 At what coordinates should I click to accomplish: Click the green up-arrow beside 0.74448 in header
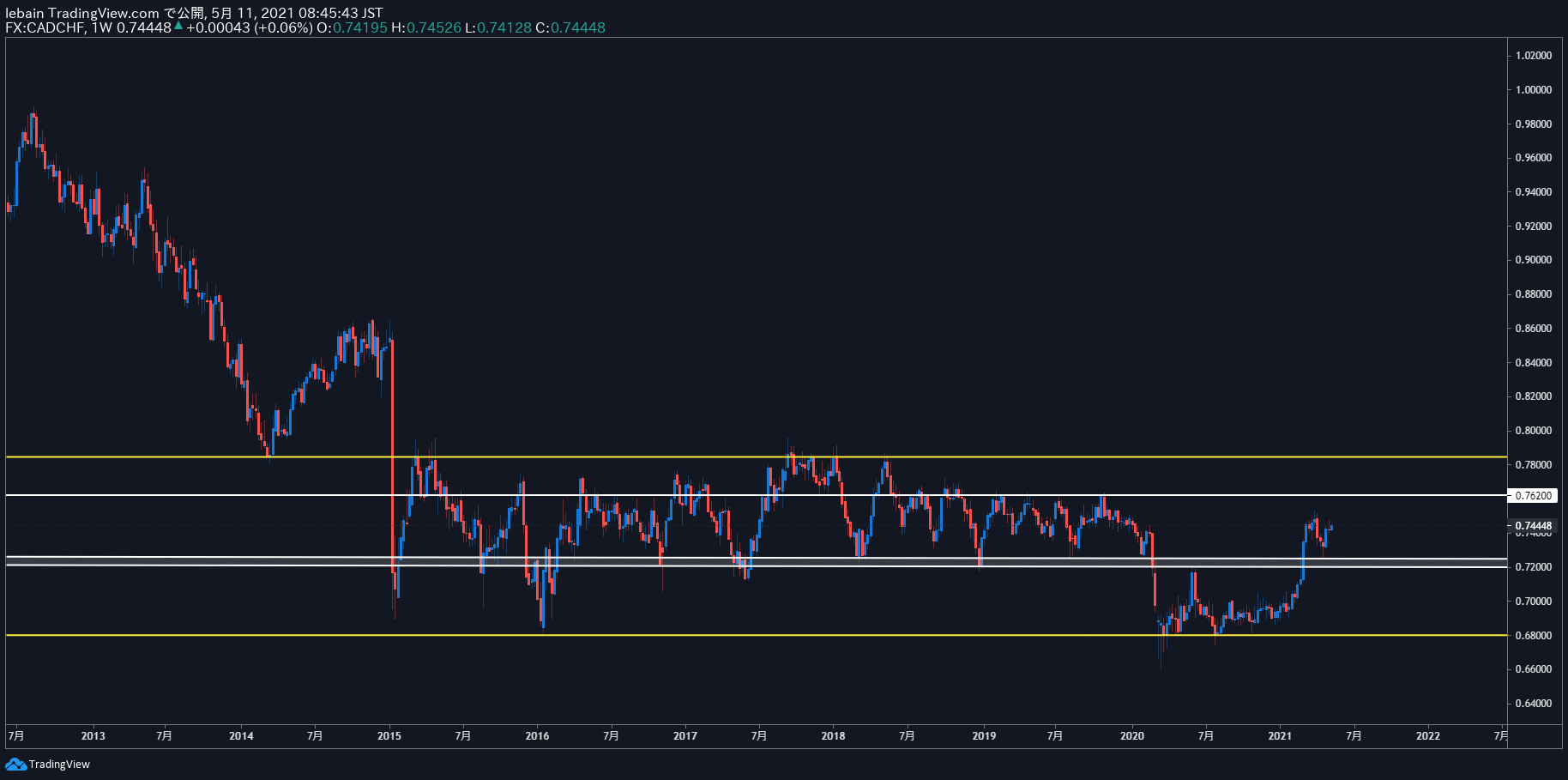pos(178,27)
